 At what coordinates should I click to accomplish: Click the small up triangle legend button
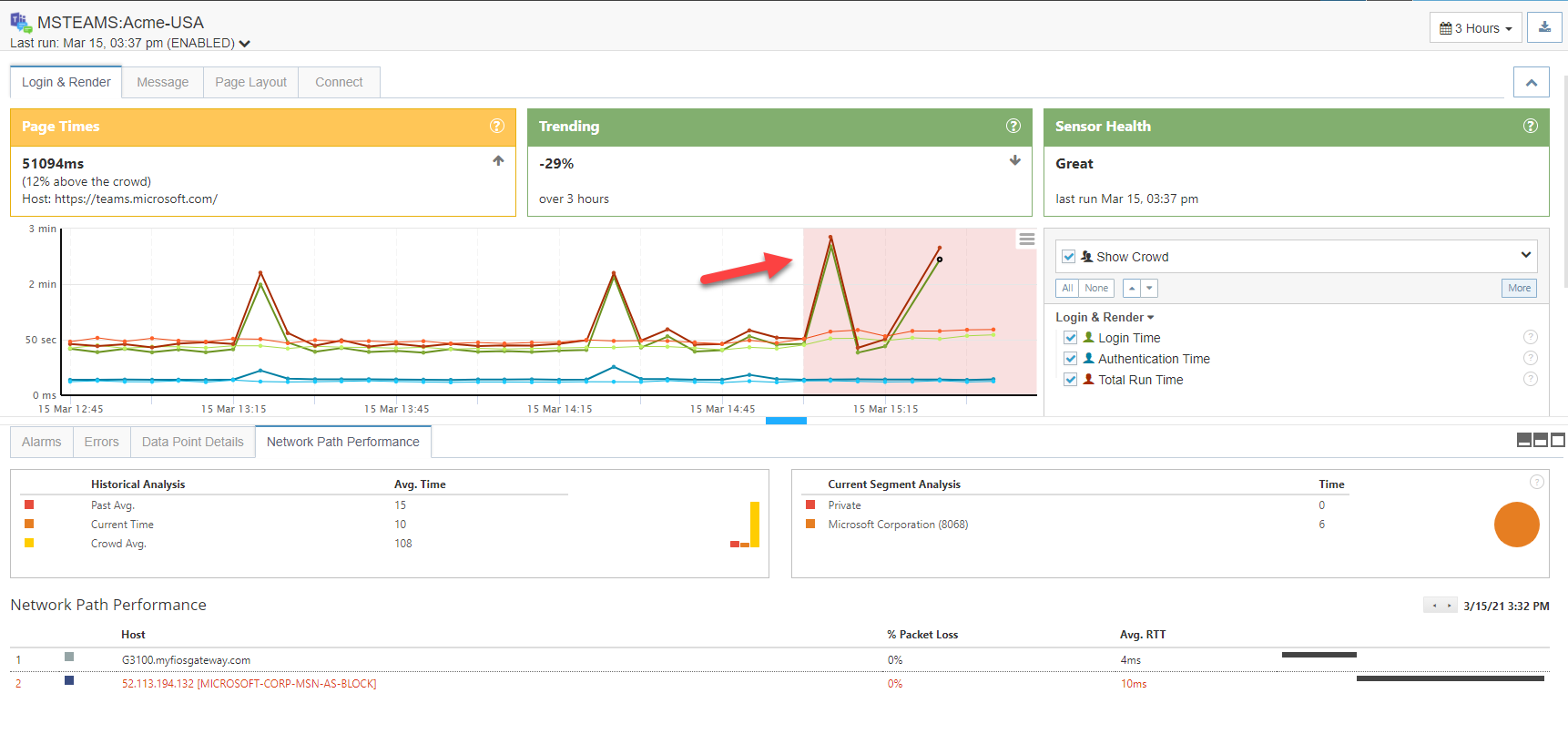tap(1132, 288)
